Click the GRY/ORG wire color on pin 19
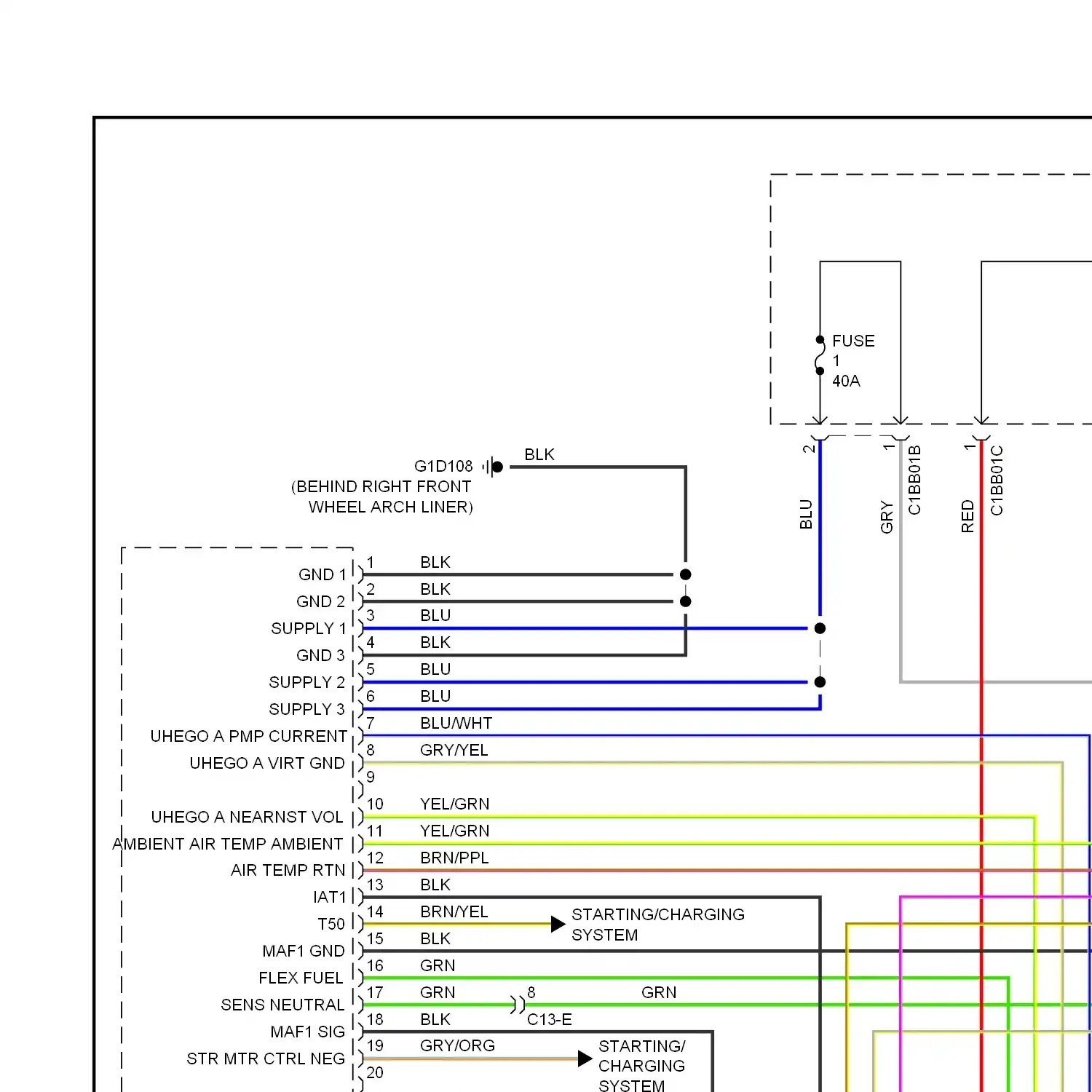1092x1092 pixels. point(457,1045)
